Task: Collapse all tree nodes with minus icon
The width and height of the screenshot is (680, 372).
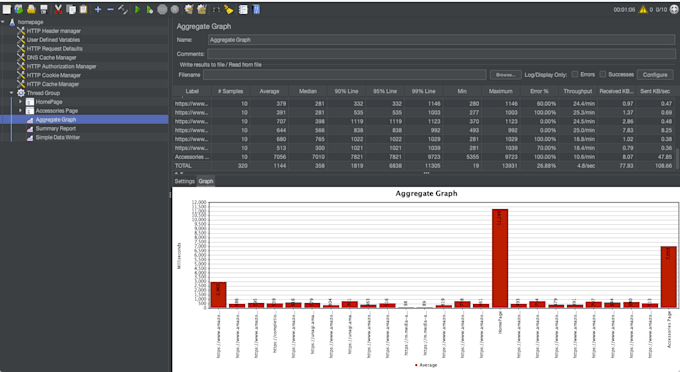Action: [111, 9]
